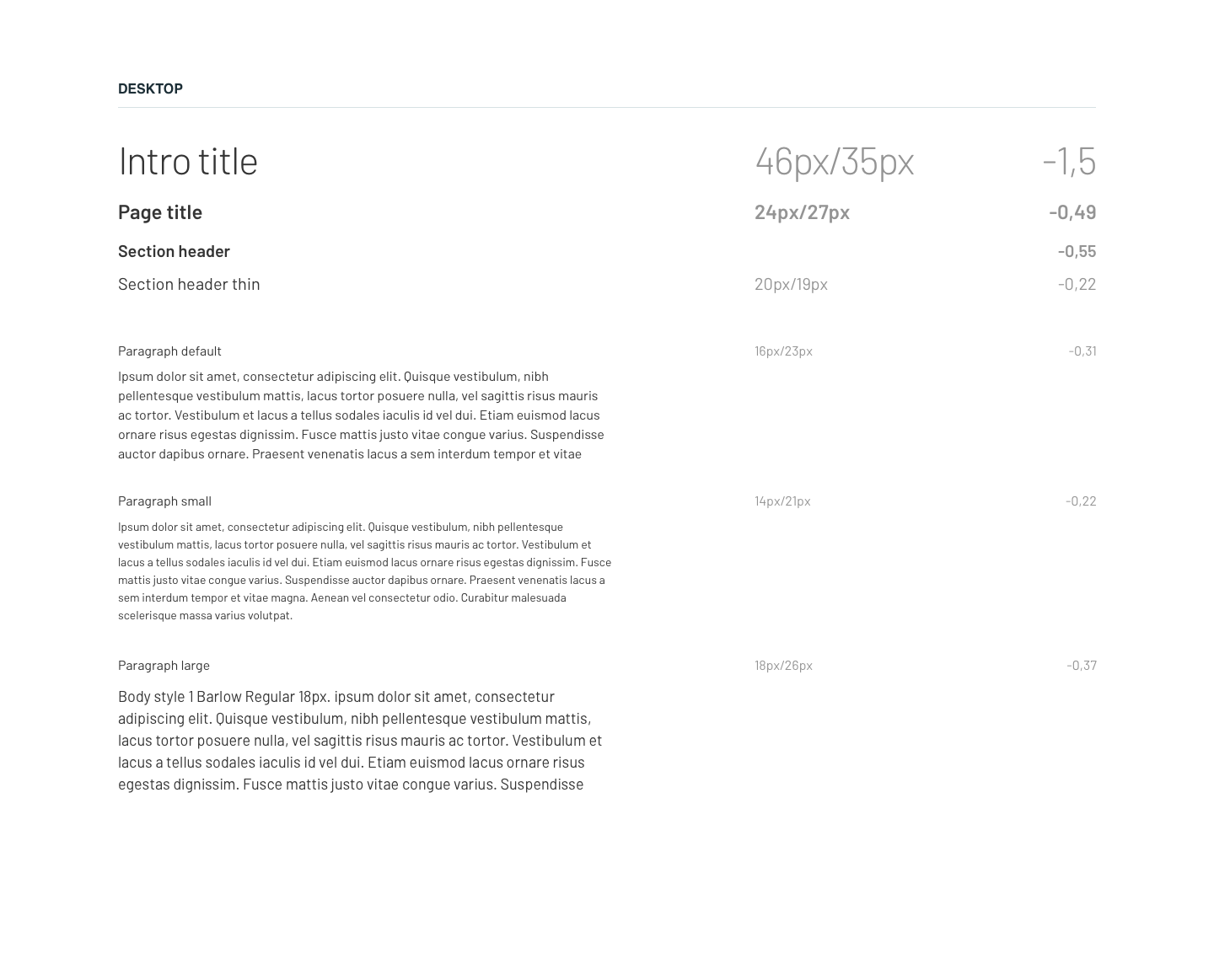
Task: Click the Paragraph small label
Action: click(x=164, y=501)
